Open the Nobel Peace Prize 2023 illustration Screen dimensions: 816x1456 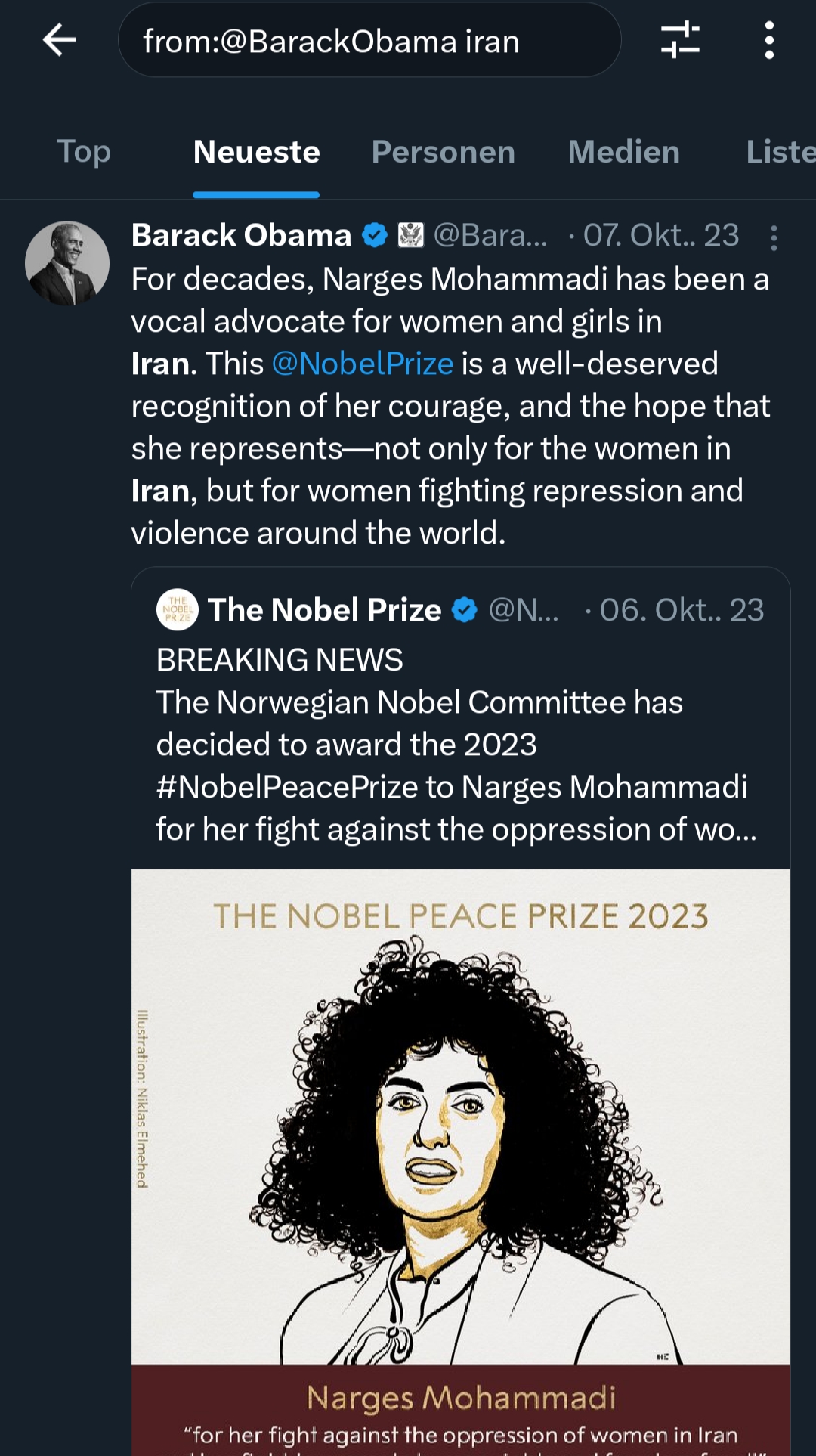tap(461, 1134)
